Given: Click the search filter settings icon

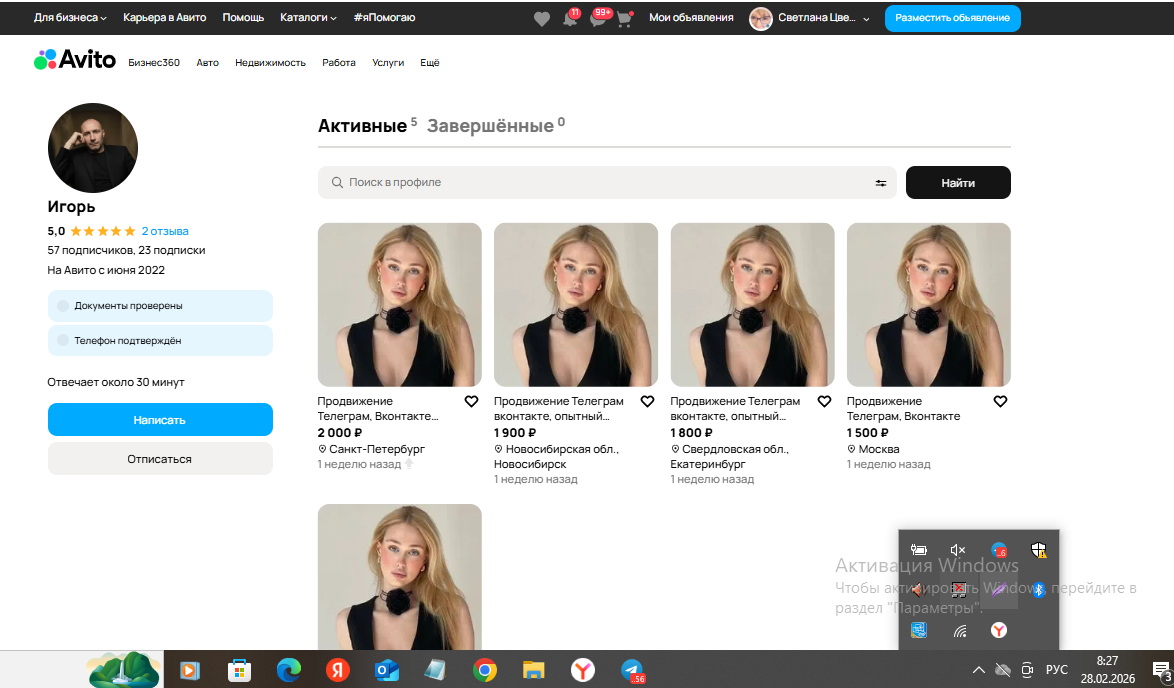Looking at the screenshot, I should (881, 183).
